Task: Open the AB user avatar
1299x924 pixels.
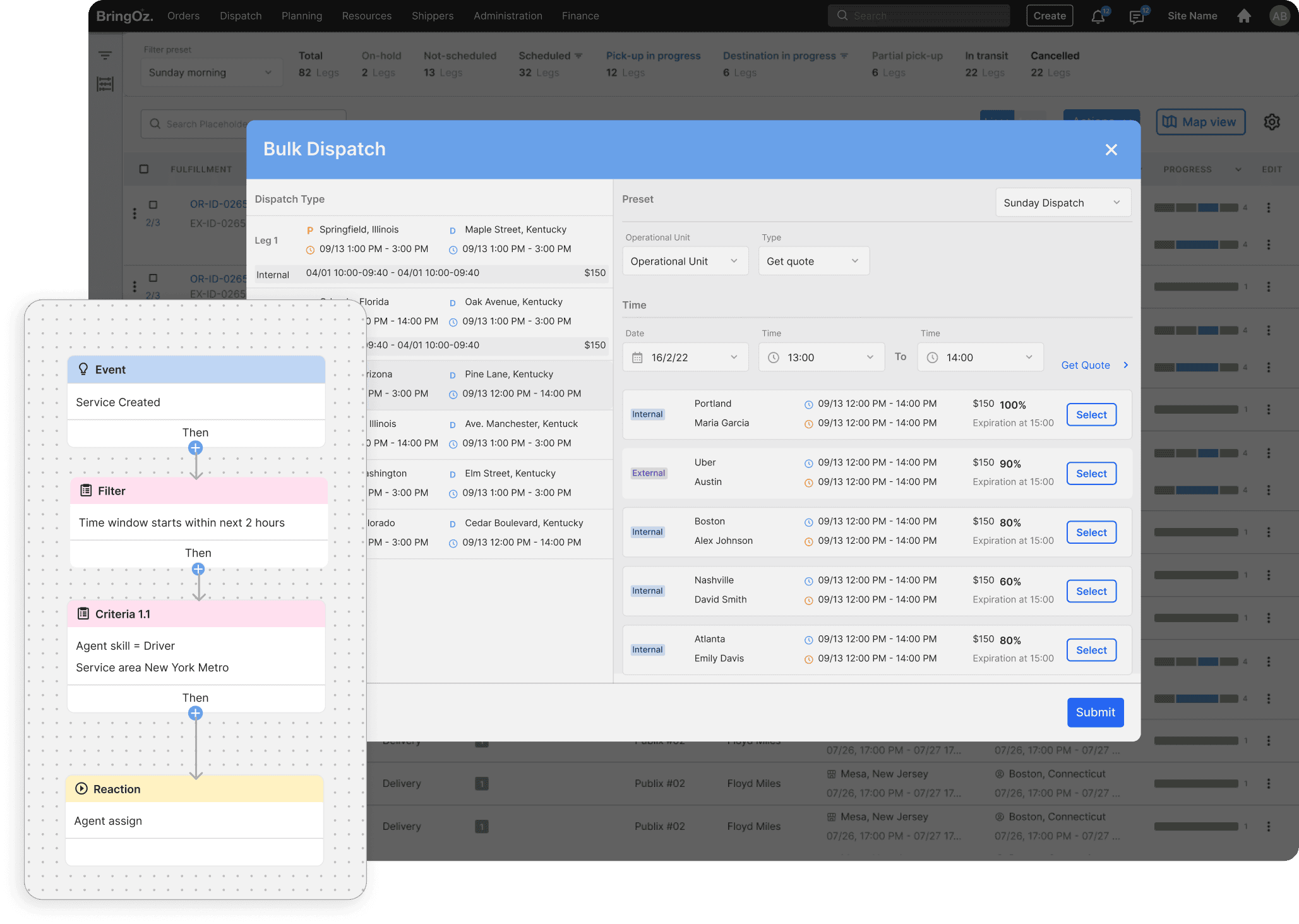Action: click(x=1279, y=16)
